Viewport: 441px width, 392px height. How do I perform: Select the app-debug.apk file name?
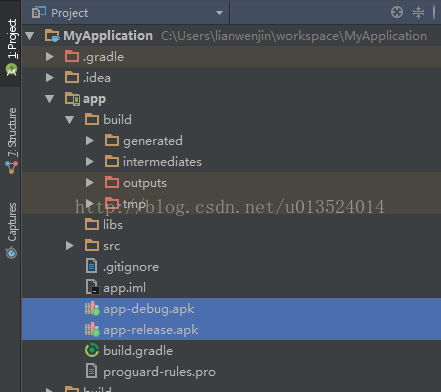tap(149, 309)
